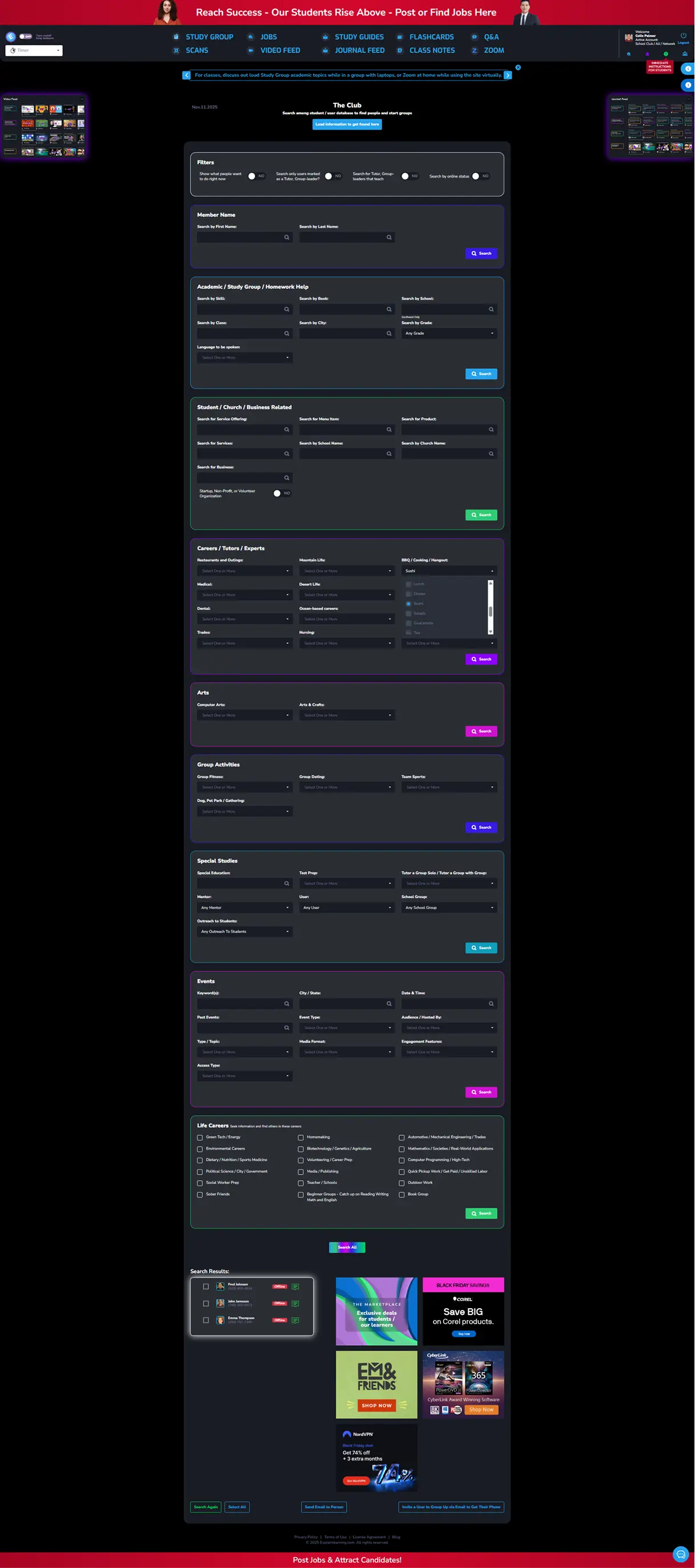Select John Jameson's result checkbox
The image size is (695, 1568).
[206, 1303]
